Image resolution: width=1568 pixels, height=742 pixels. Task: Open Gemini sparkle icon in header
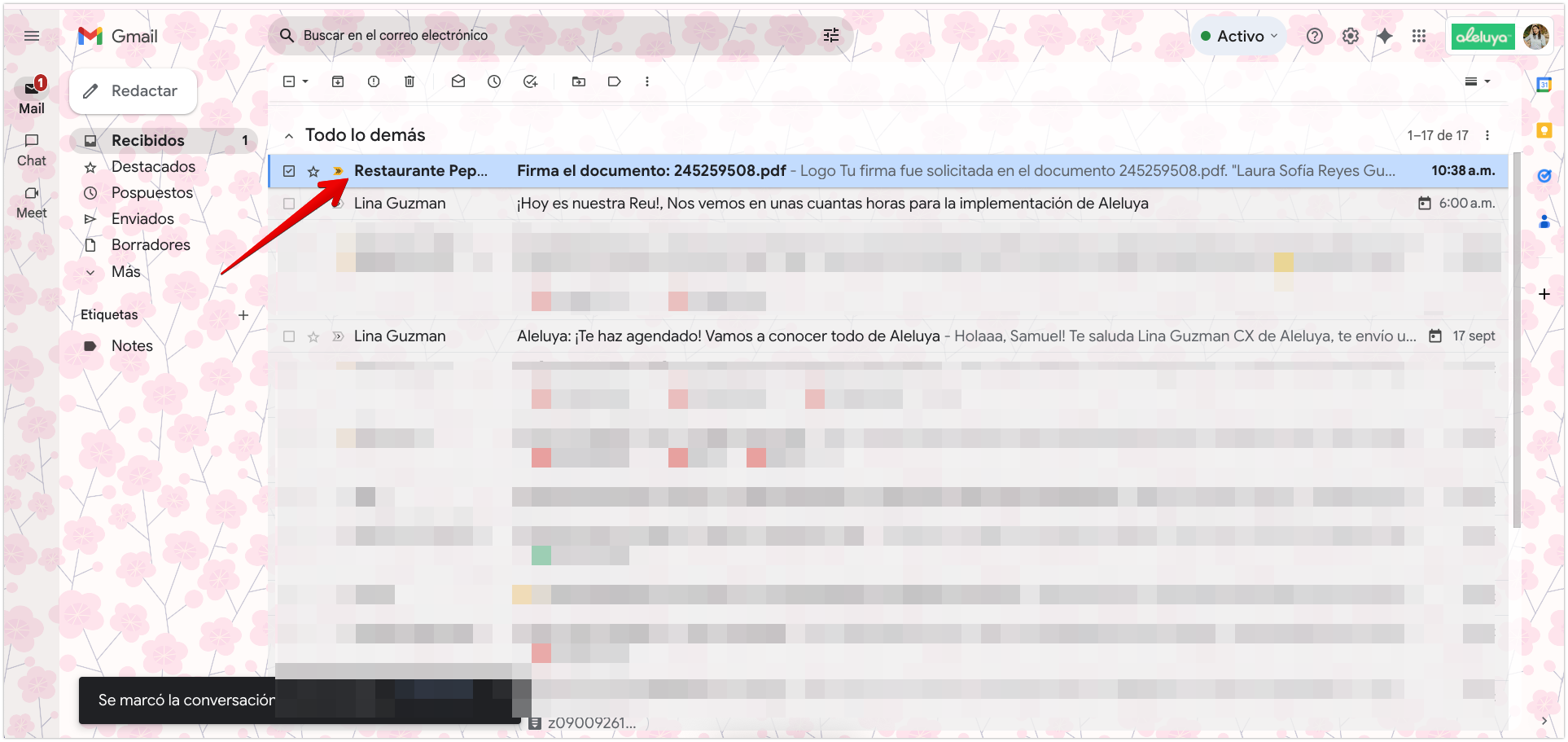(1384, 36)
